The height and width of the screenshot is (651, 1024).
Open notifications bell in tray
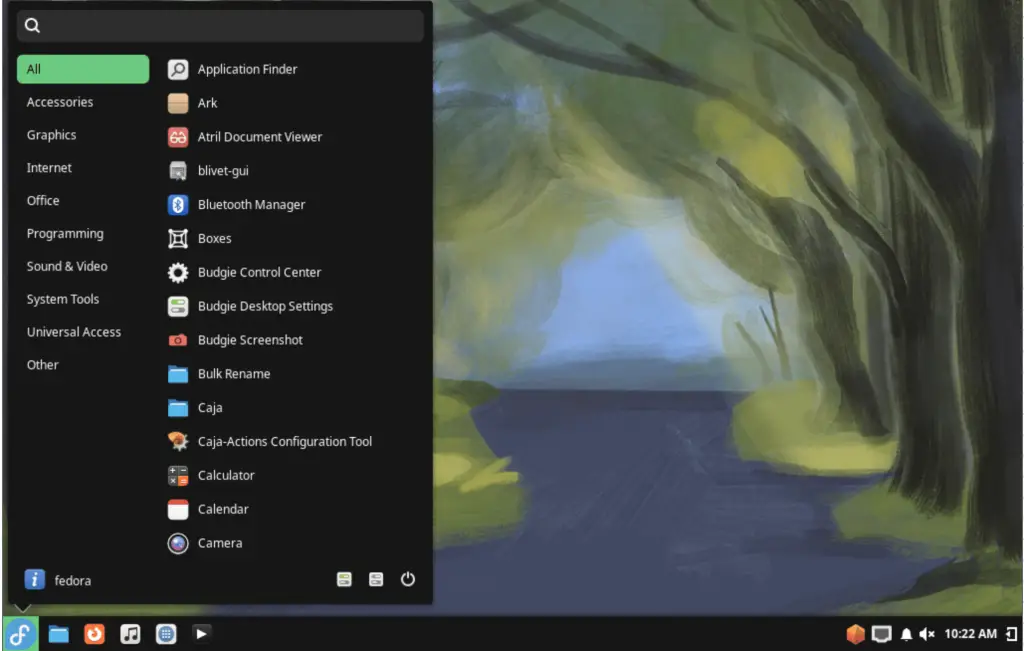point(906,634)
